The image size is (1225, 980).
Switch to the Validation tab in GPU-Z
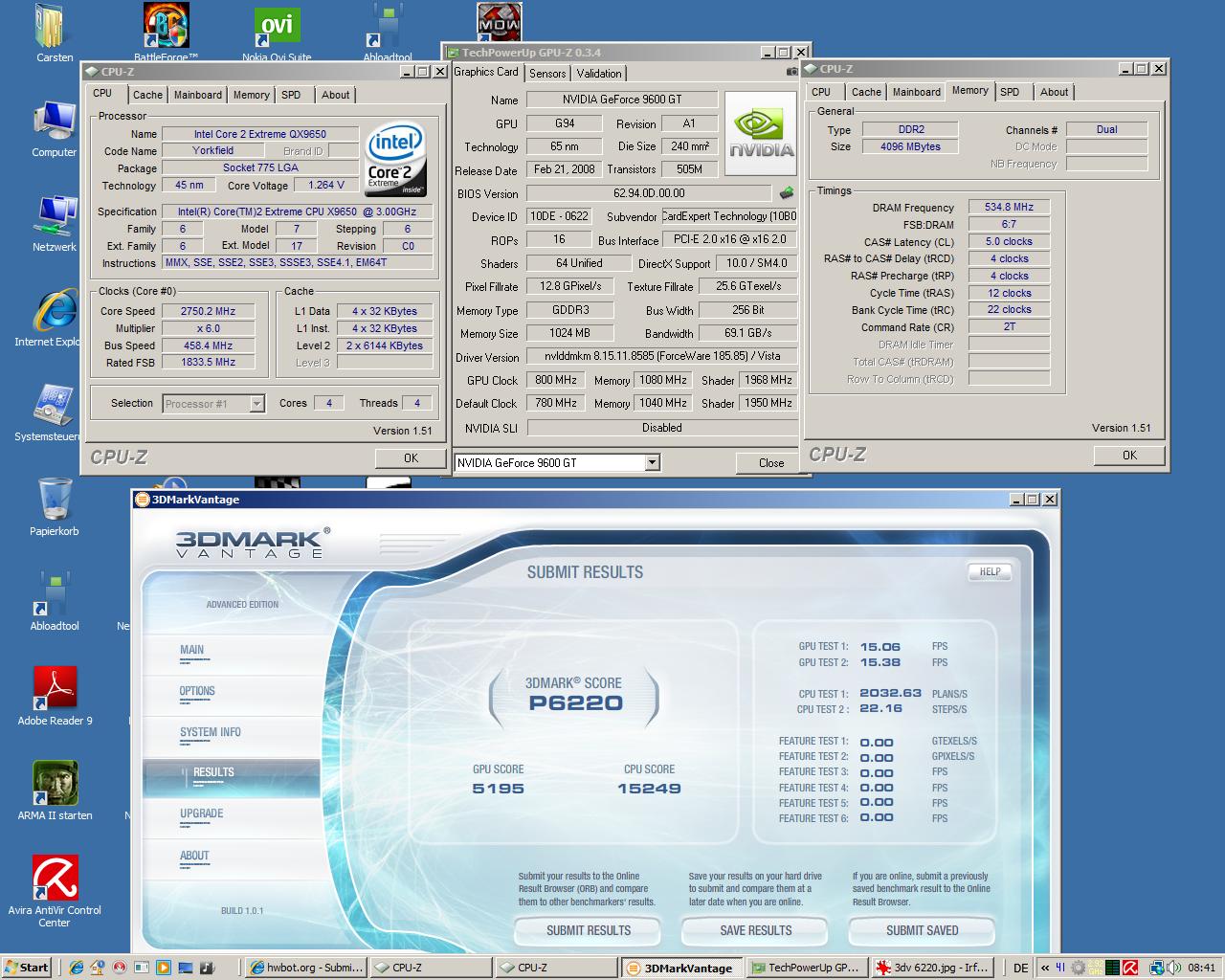tap(599, 73)
